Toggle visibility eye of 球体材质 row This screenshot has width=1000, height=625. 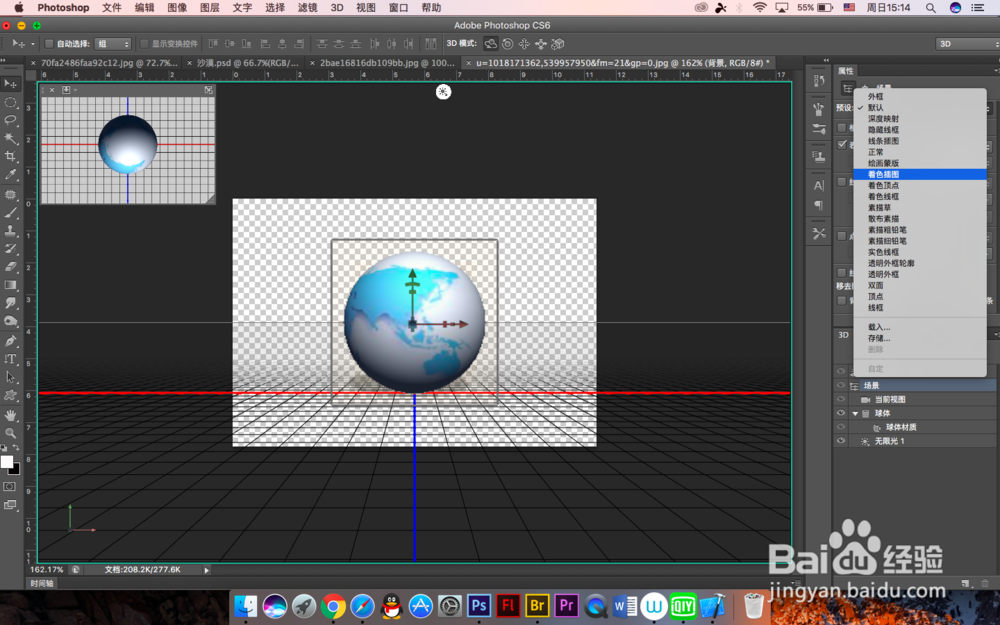pyautogui.click(x=841, y=427)
